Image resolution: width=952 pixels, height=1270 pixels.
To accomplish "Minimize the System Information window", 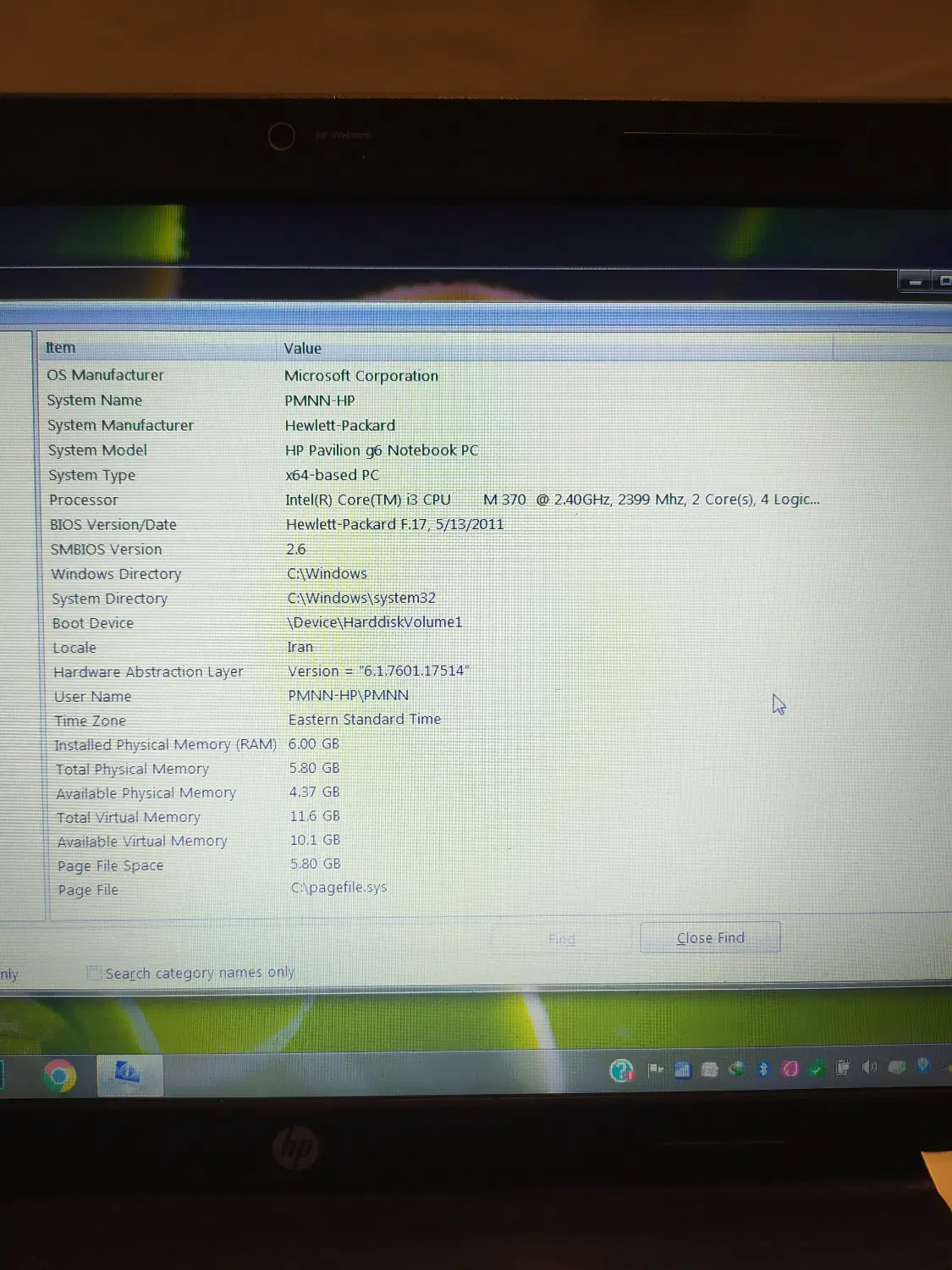I will click(x=915, y=281).
